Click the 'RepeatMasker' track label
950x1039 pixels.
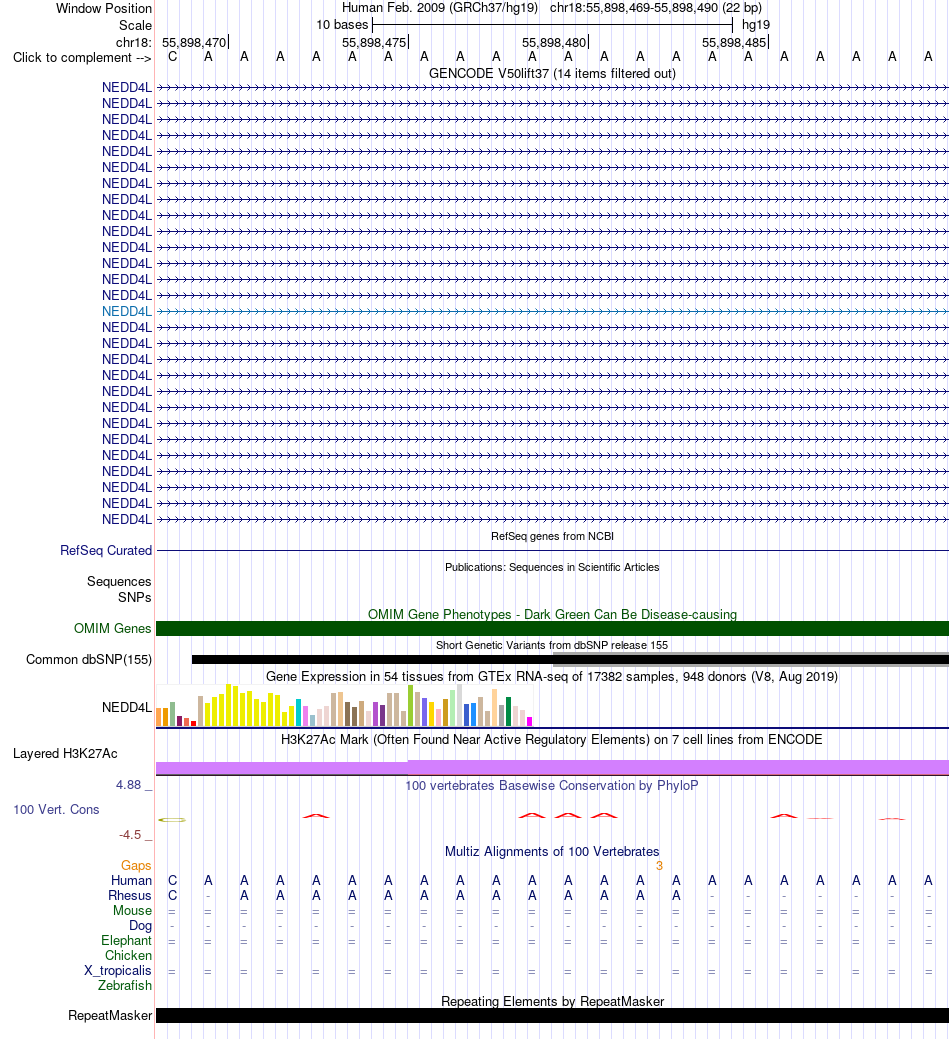(110, 1016)
